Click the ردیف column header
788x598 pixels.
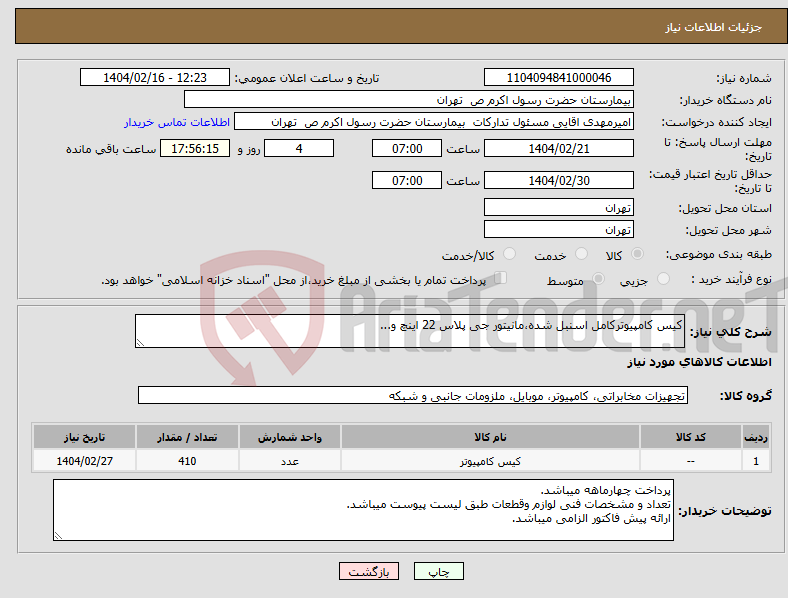pos(756,437)
